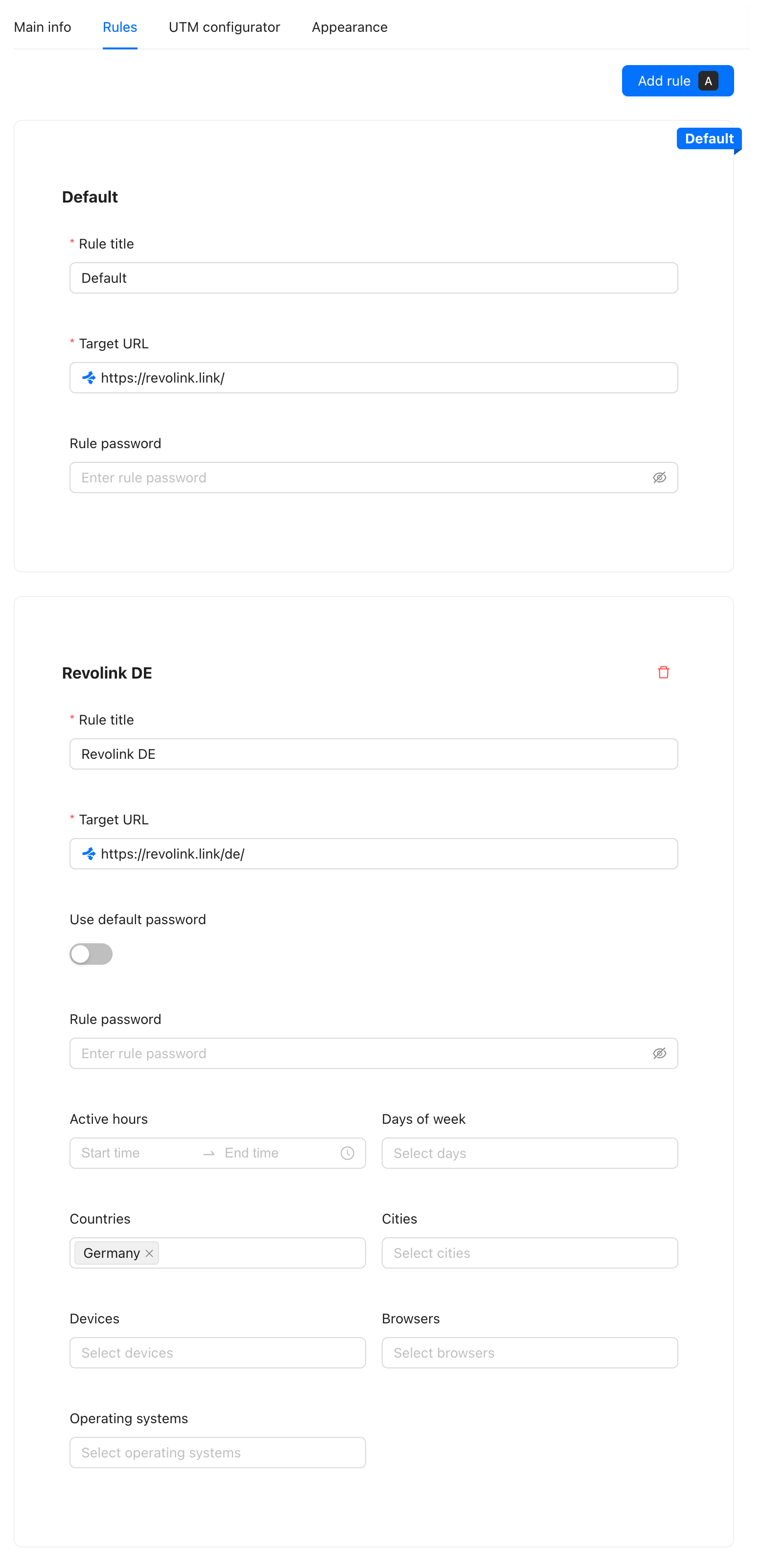Click the Revolink icon in Default Target URL field
The width and height of the screenshot is (762, 1568).
point(89,377)
